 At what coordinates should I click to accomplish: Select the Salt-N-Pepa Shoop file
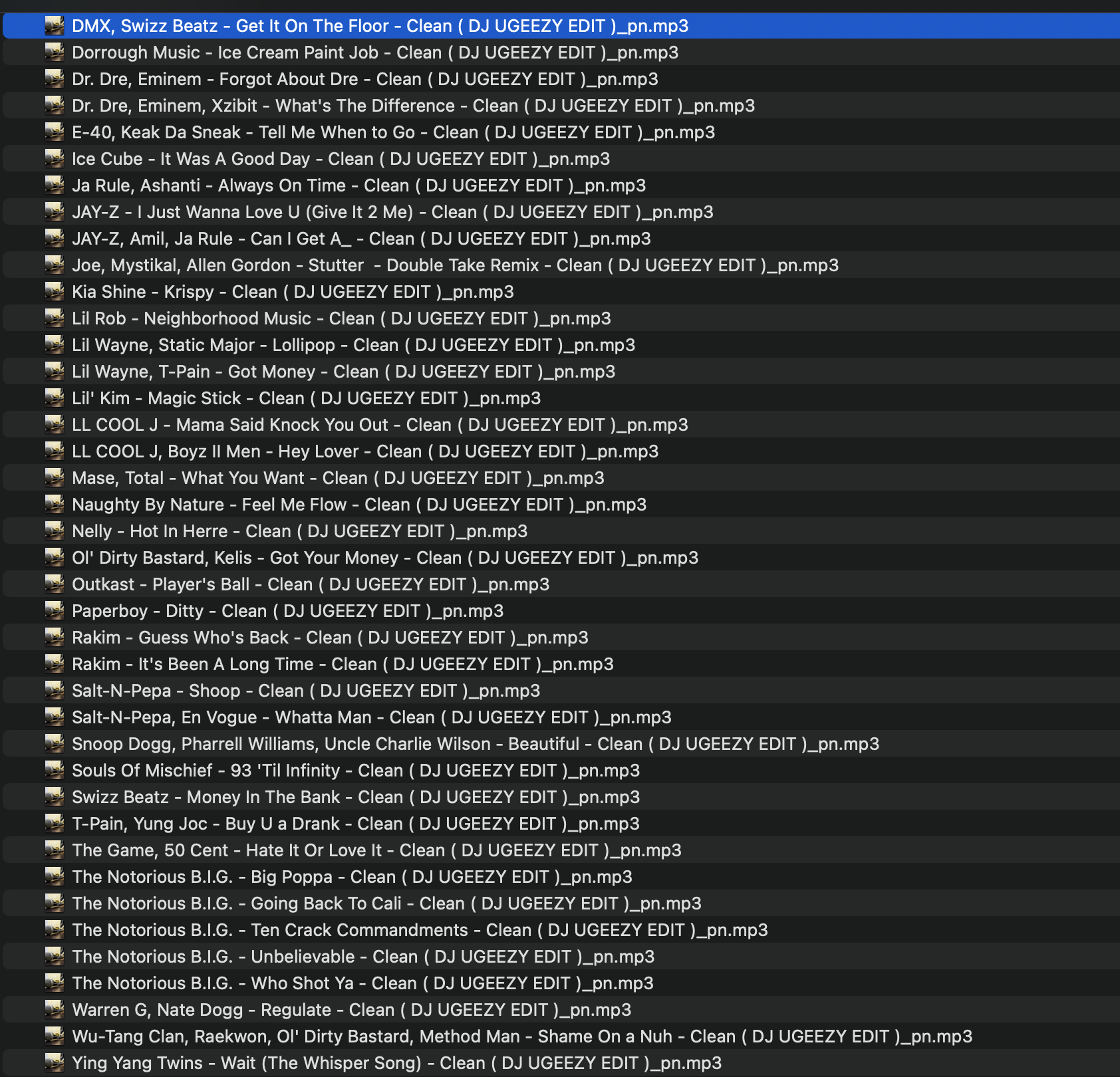click(x=306, y=691)
